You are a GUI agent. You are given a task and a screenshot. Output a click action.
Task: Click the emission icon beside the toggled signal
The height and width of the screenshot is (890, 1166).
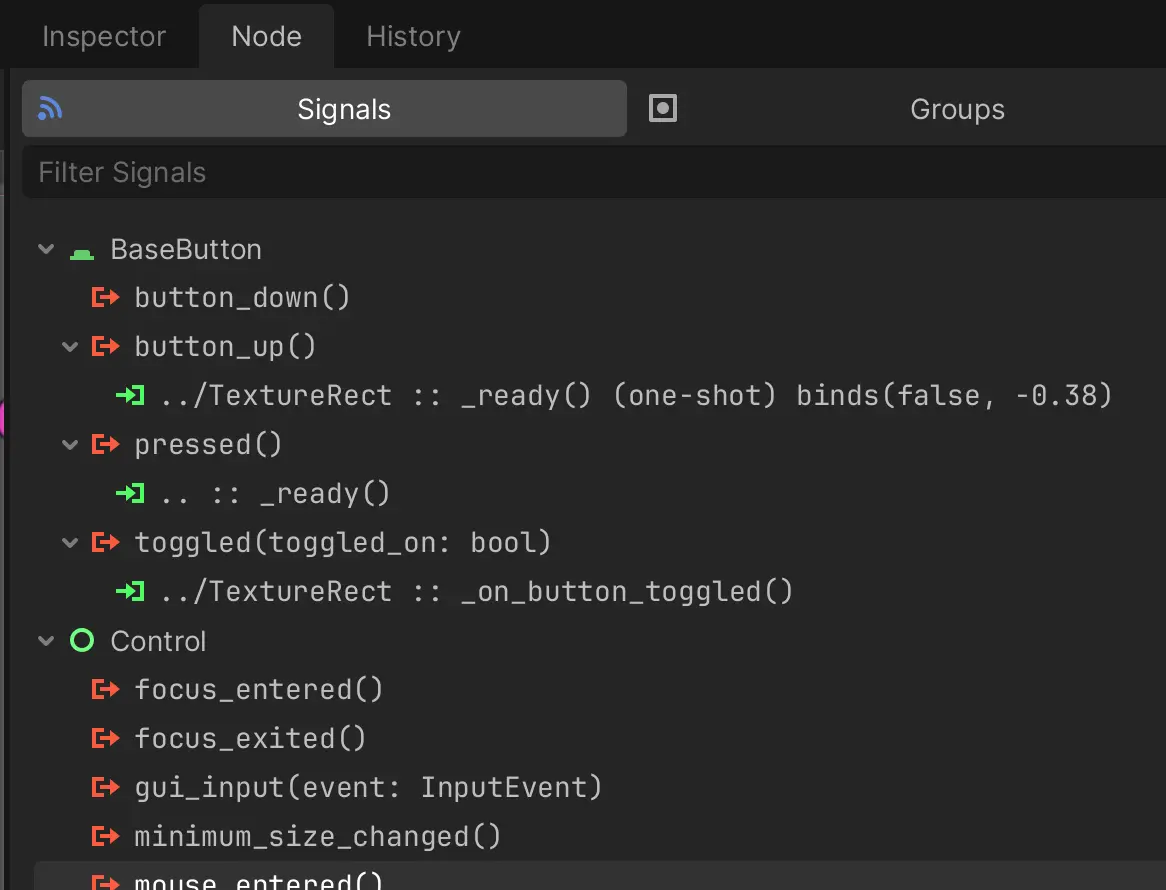pos(105,542)
